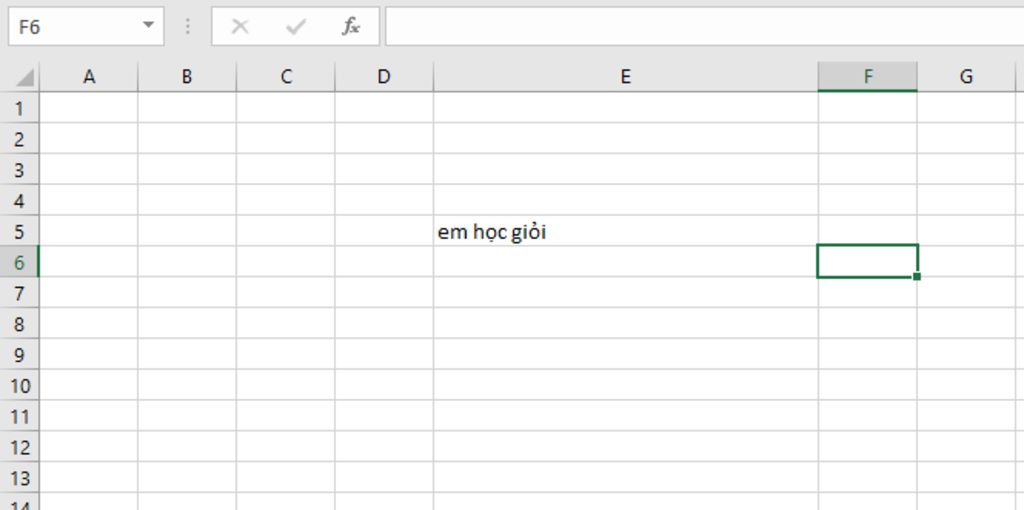Click the Cancel X icon in formula bar
This screenshot has height=510, width=1024.
240,27
